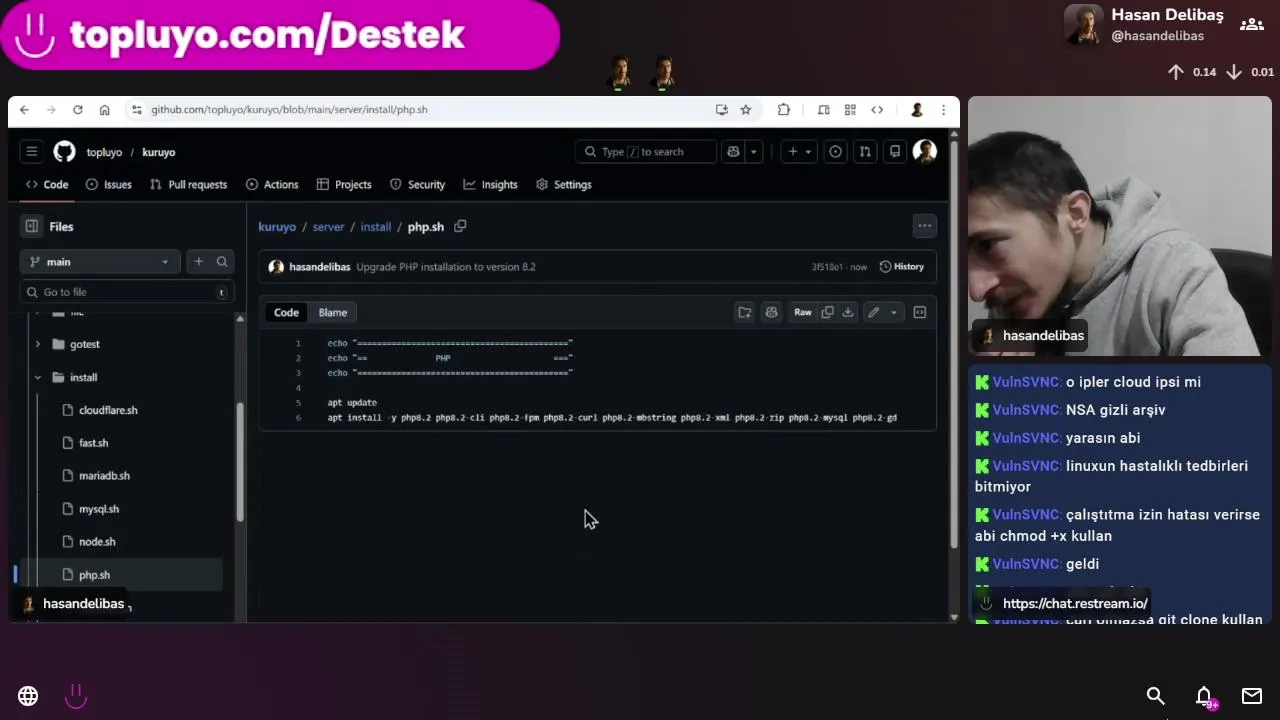The image size is (1280, 720).
Task: Open the bottom-right search magnifier
Action: (1155, 696)
